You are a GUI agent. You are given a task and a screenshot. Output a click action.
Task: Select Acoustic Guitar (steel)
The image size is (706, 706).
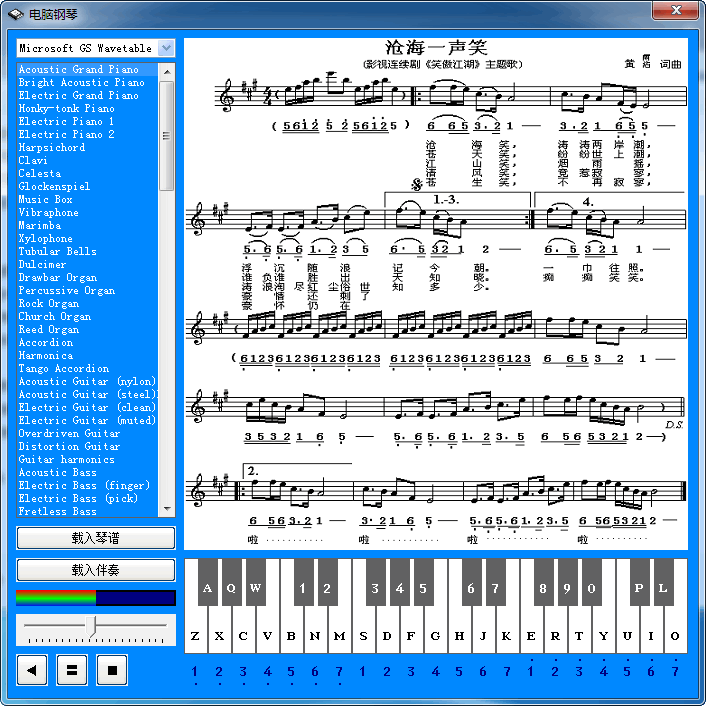coord(88,395)
